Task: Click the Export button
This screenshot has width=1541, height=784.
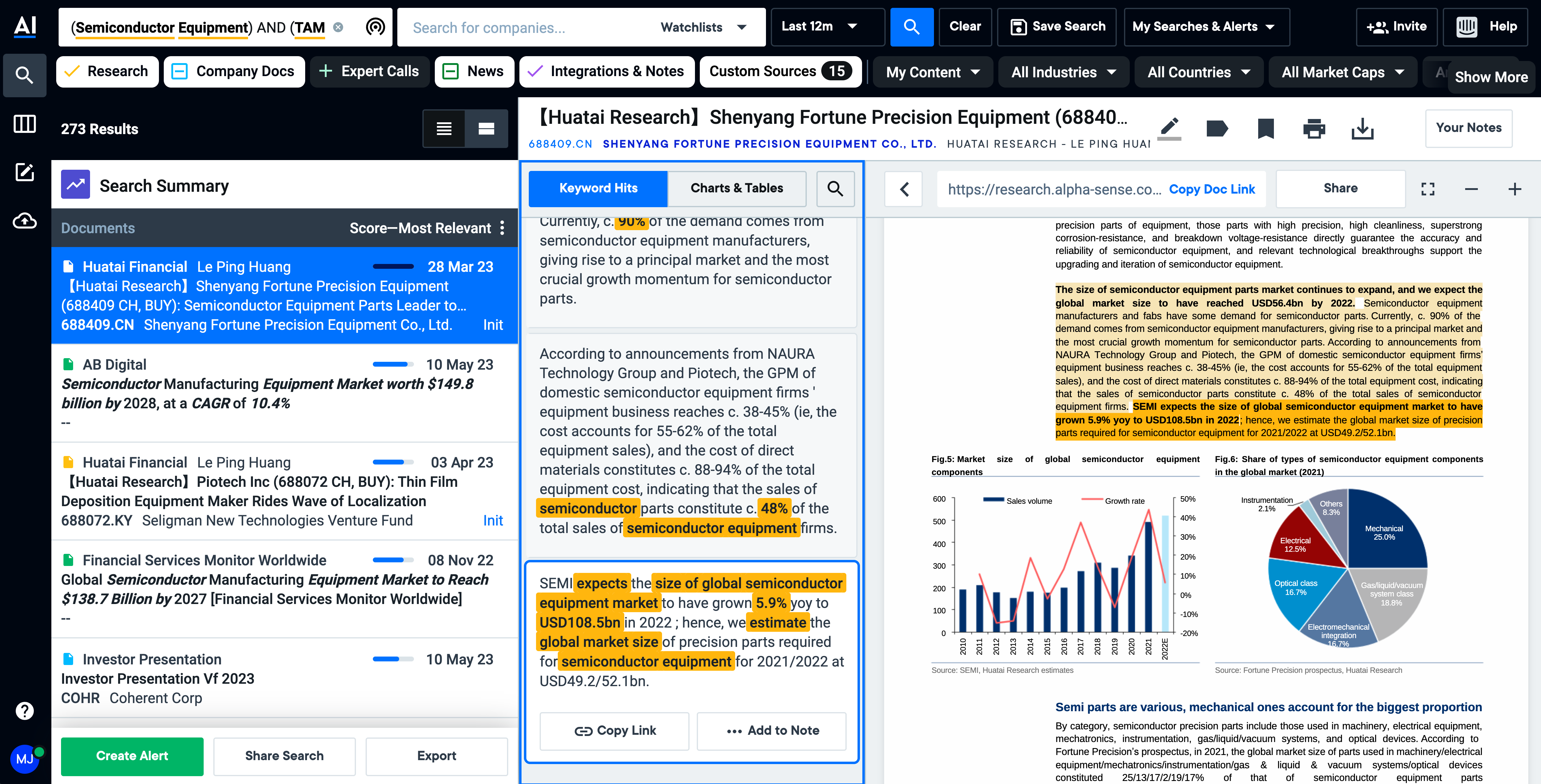Action: click(437, 757)
